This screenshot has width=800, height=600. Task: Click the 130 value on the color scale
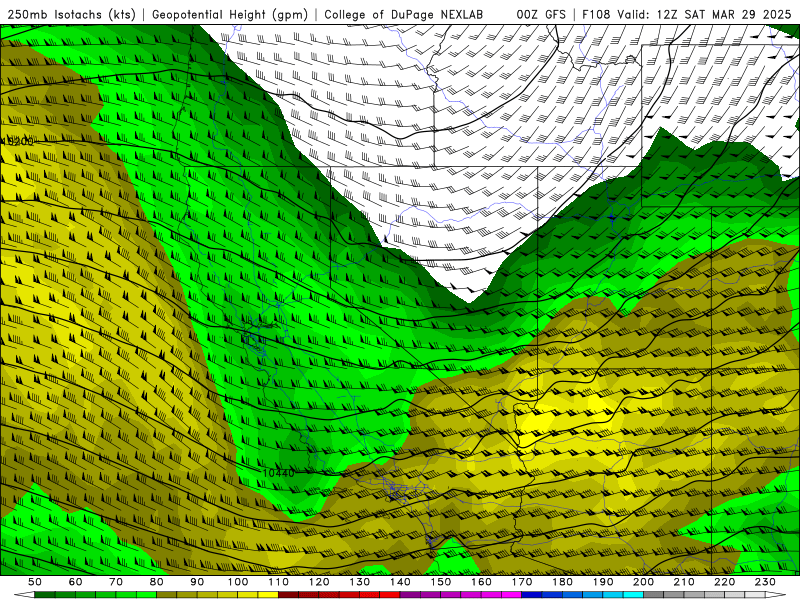[x=359, y=582]
